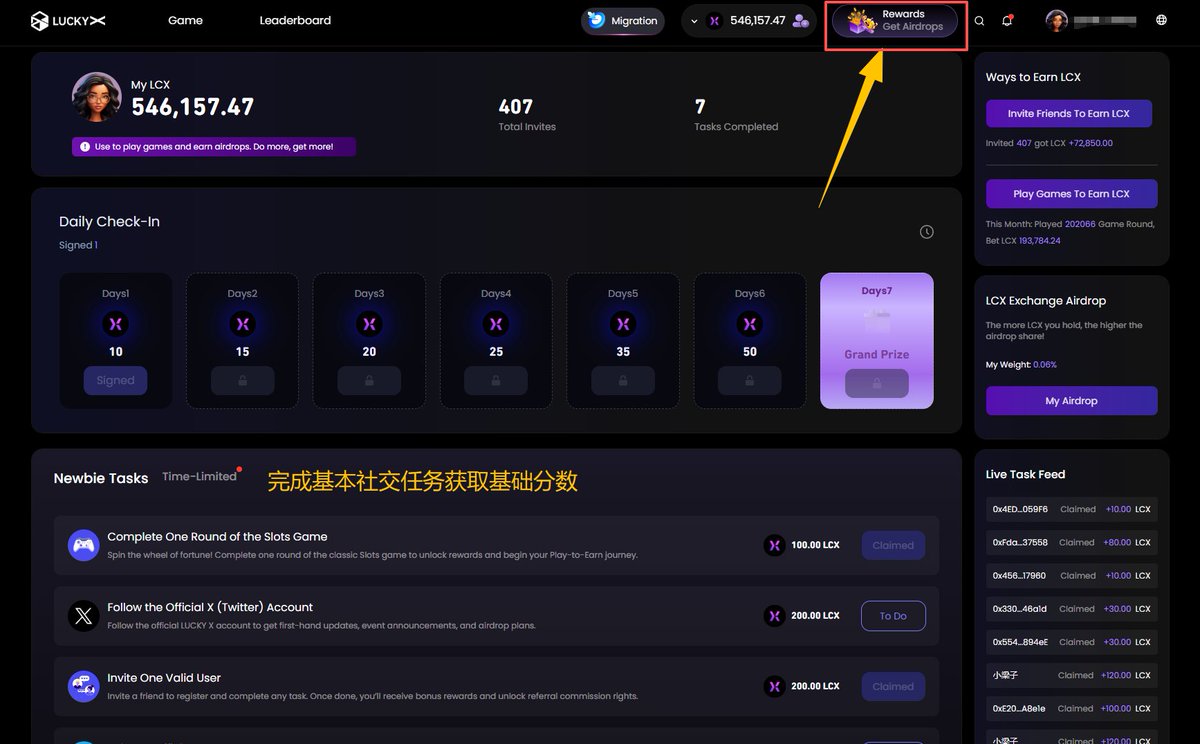Image resolution: width=1200 pixels, height=744 pixels.
Task: Click the My Weight 0.06% value
Action: (x=1045, y=365)
